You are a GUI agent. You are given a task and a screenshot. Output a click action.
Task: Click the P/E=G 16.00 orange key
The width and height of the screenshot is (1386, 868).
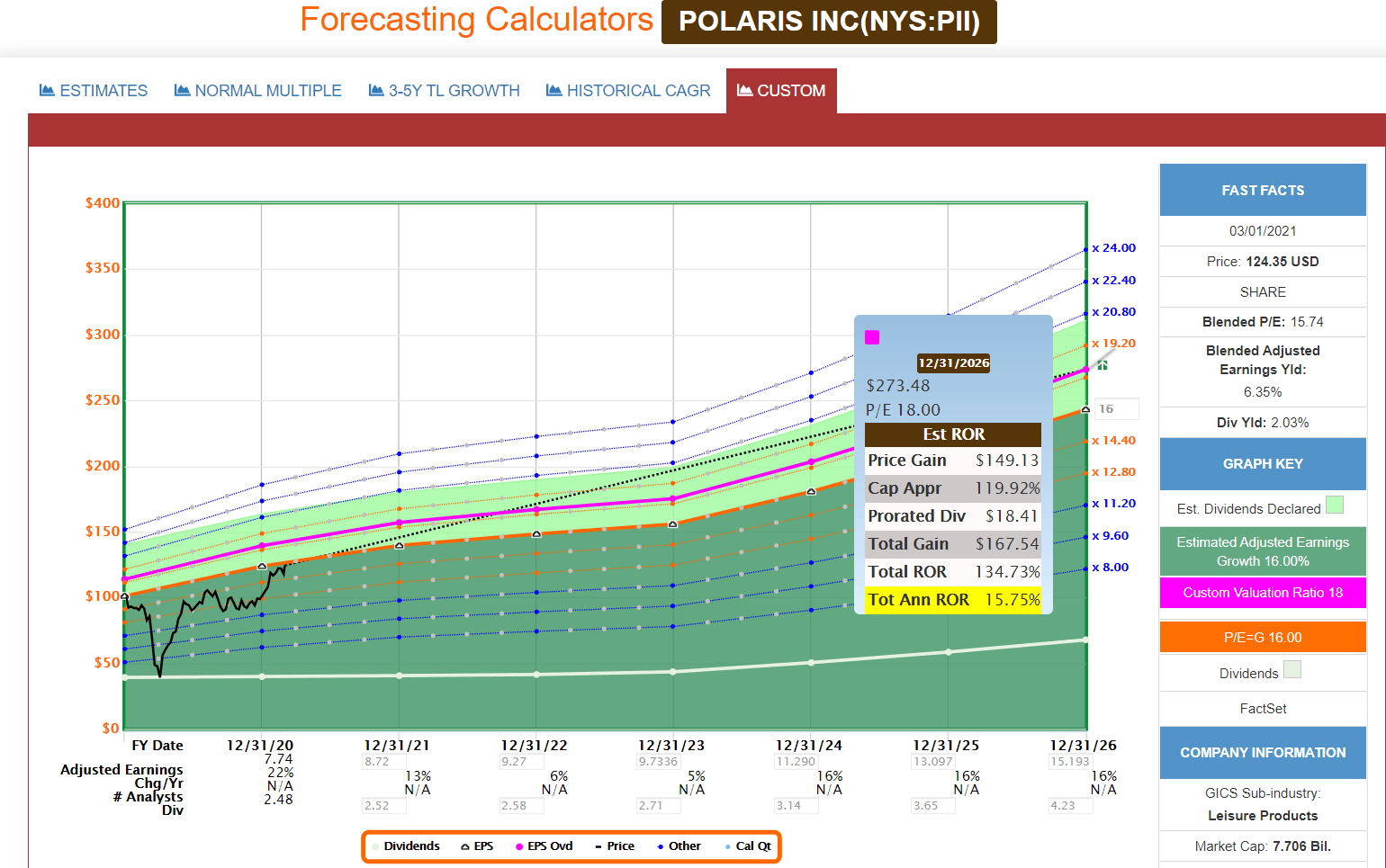[1263, 637]
